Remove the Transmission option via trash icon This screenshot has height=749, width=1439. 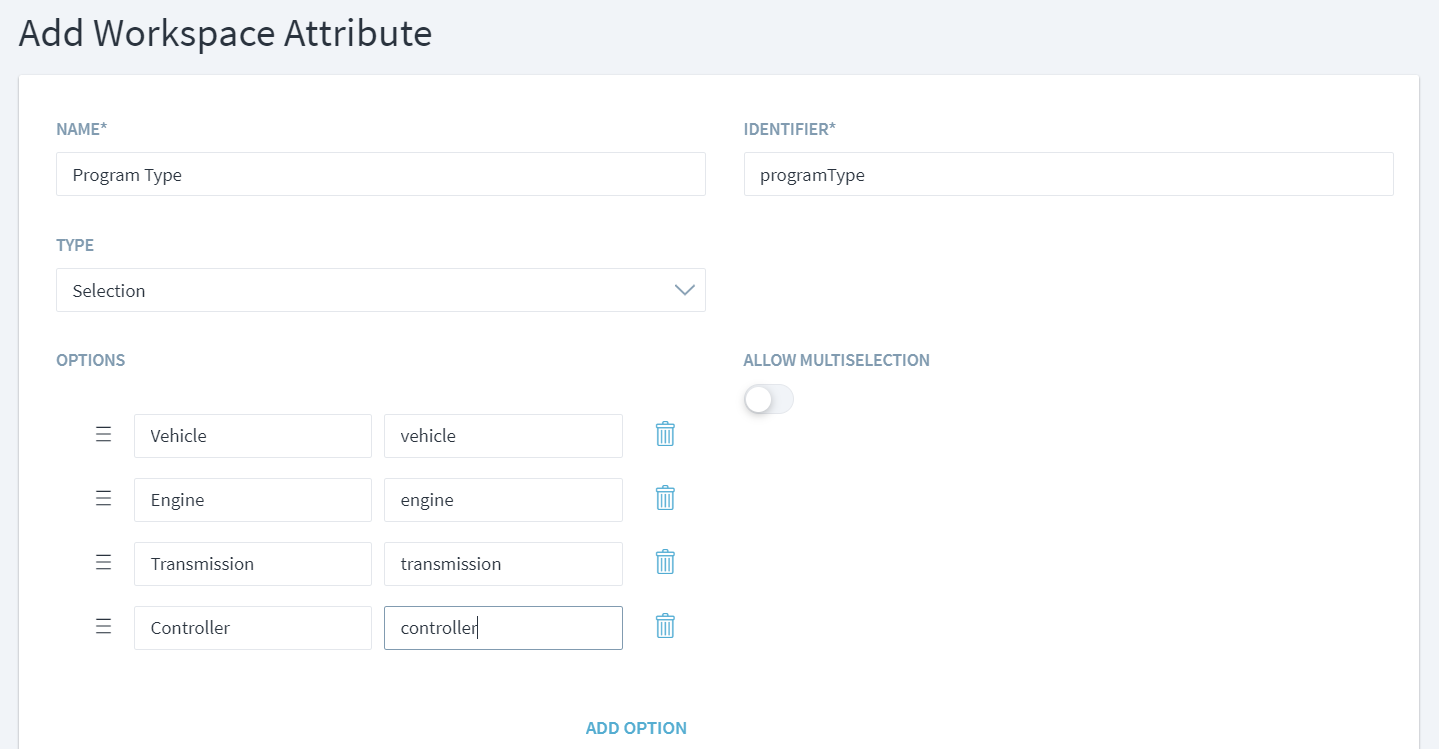(665, 562)
